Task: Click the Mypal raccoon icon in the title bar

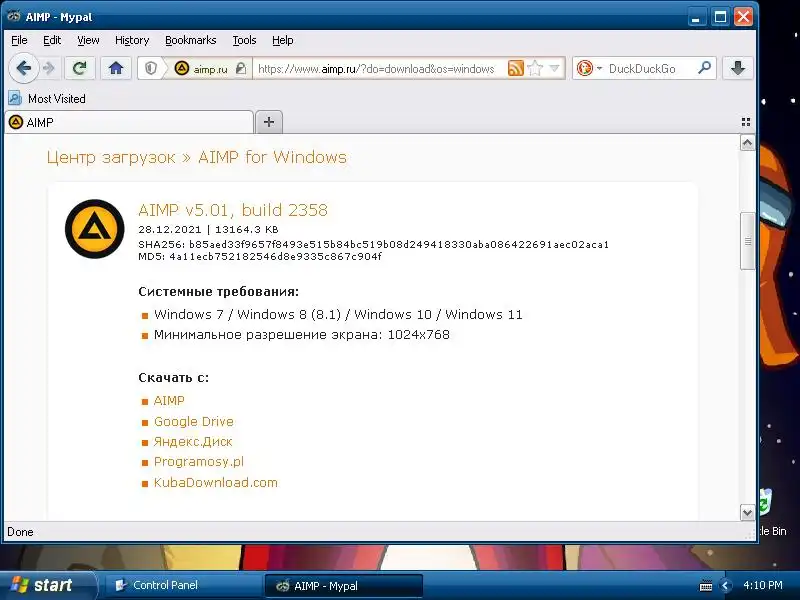Action: click(x=13, y=16)
